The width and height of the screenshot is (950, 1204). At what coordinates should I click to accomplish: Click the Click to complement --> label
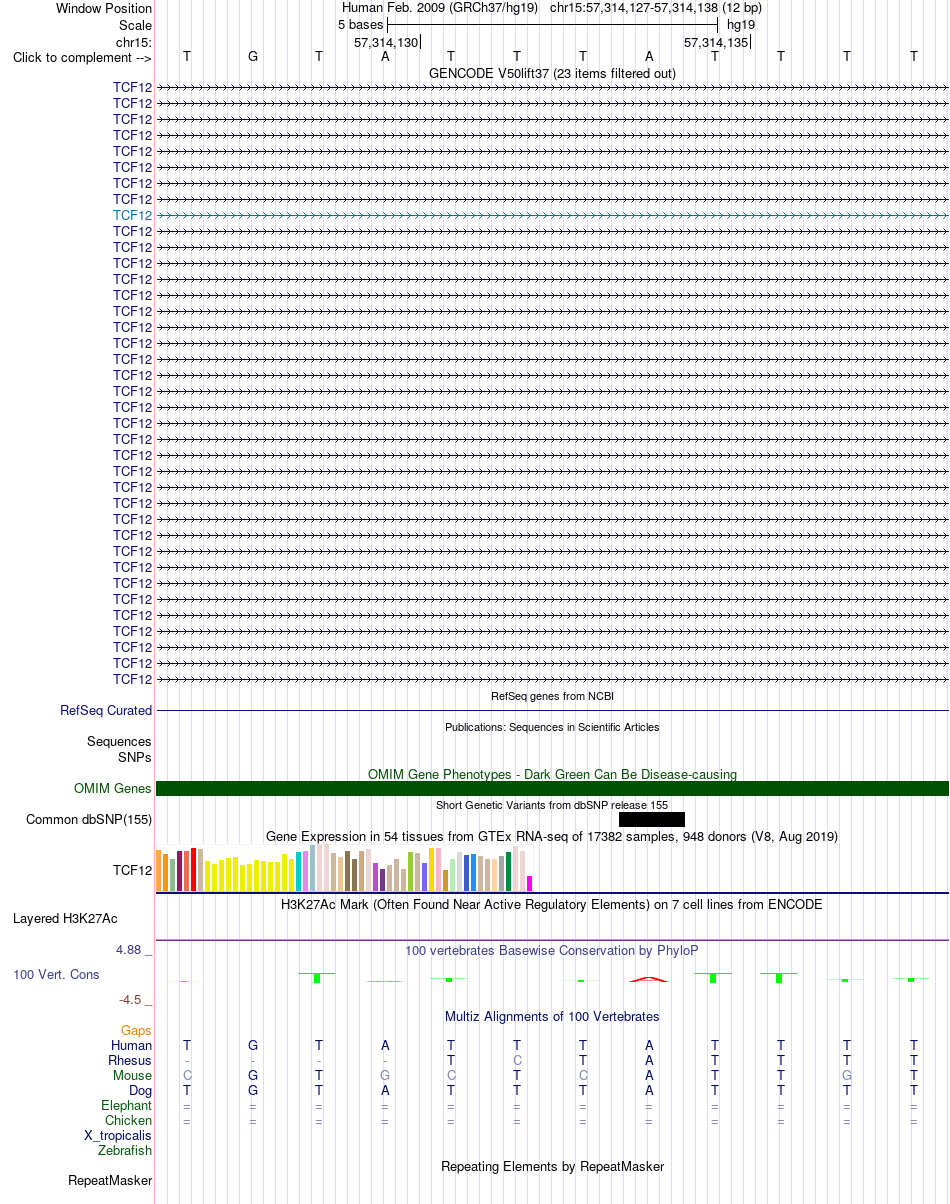pyautogui.click(x=82, y=57)
